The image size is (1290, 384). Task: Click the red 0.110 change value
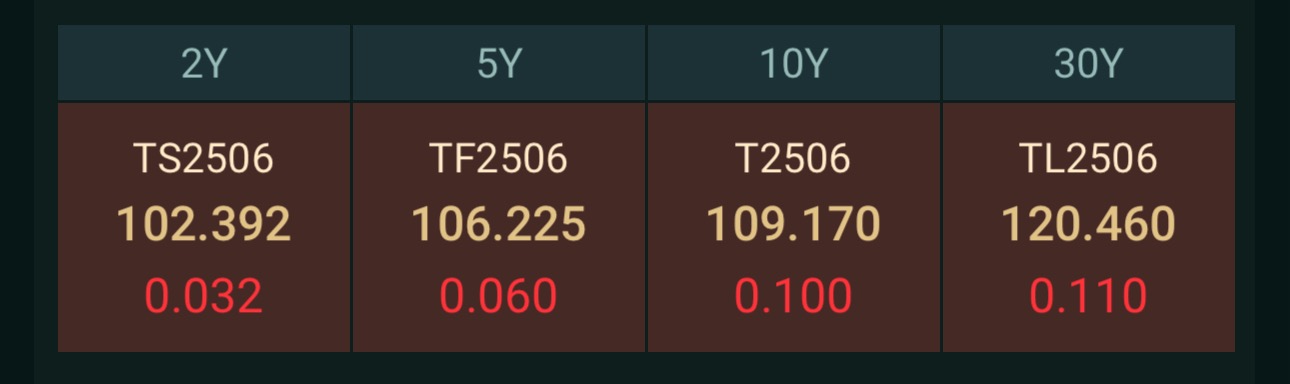pyautogui.click(x=1089, y=297)
